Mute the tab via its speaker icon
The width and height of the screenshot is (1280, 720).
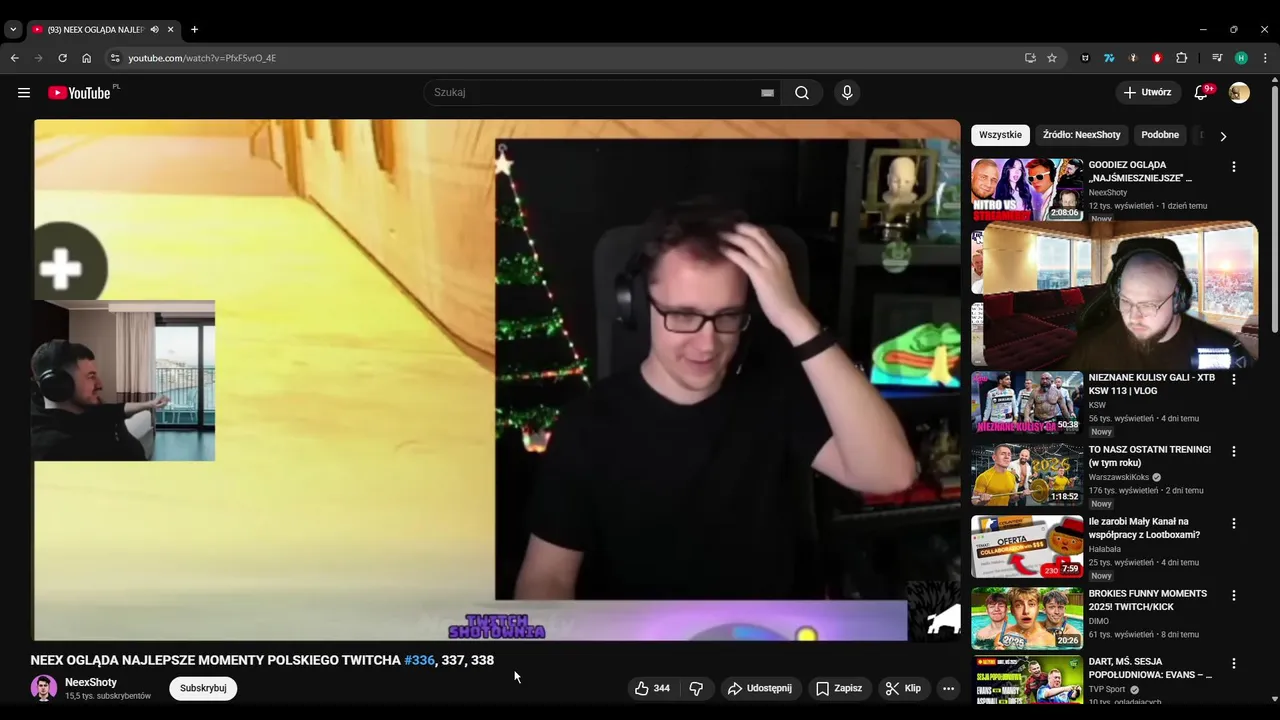154,29
